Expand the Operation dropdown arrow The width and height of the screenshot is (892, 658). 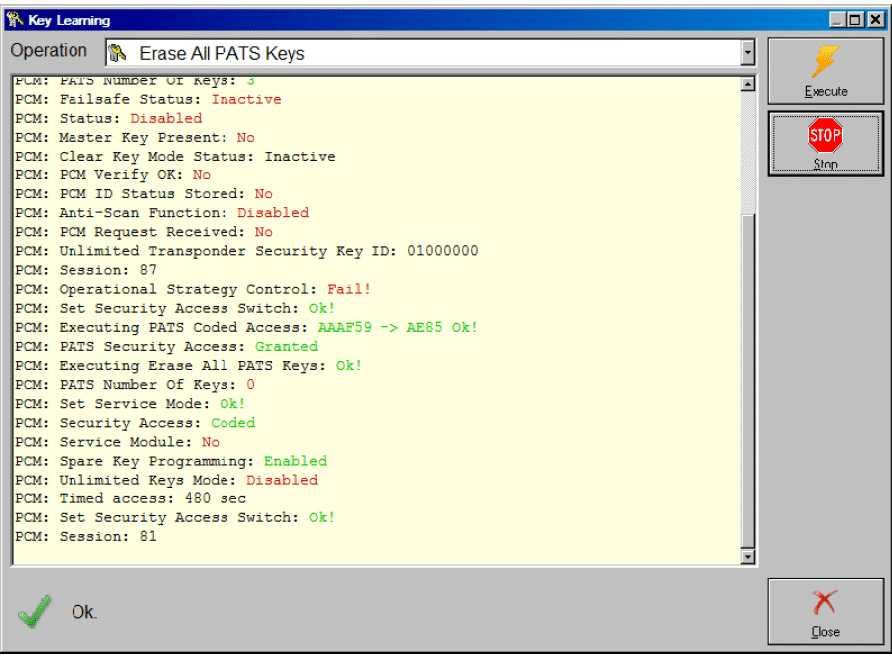click(747, 53)
